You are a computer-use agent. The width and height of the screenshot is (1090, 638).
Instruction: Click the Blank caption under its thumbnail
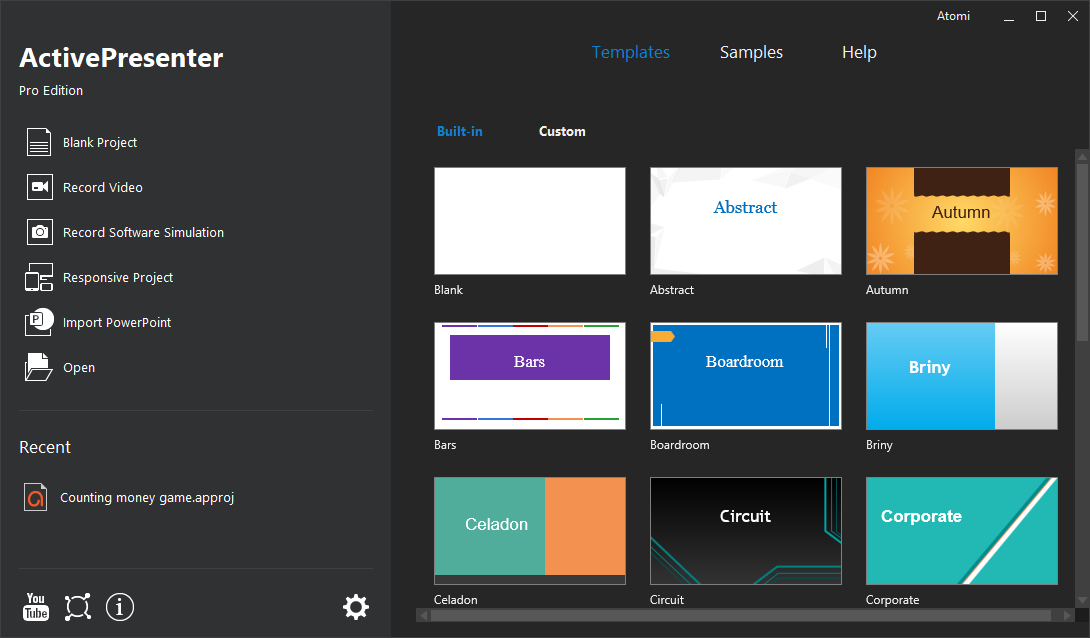click(x=448, y=290)
